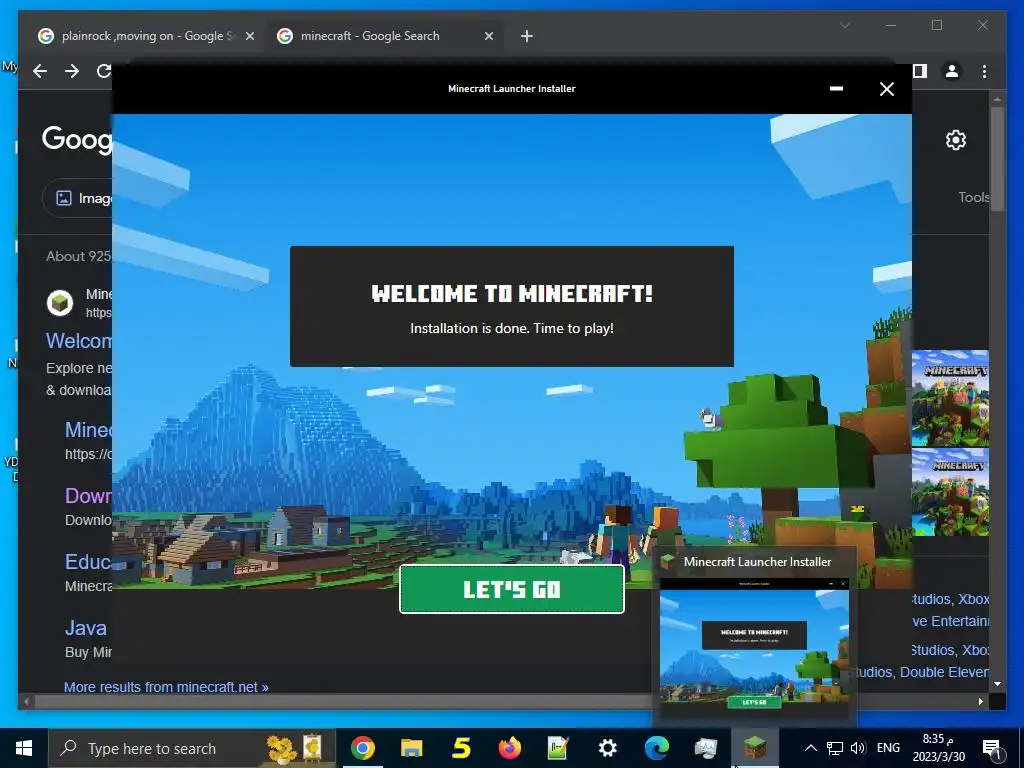Click Minecraft installer icon on taskbar
Viewport: 1024px width, 768px height.
tap(755, 748)
